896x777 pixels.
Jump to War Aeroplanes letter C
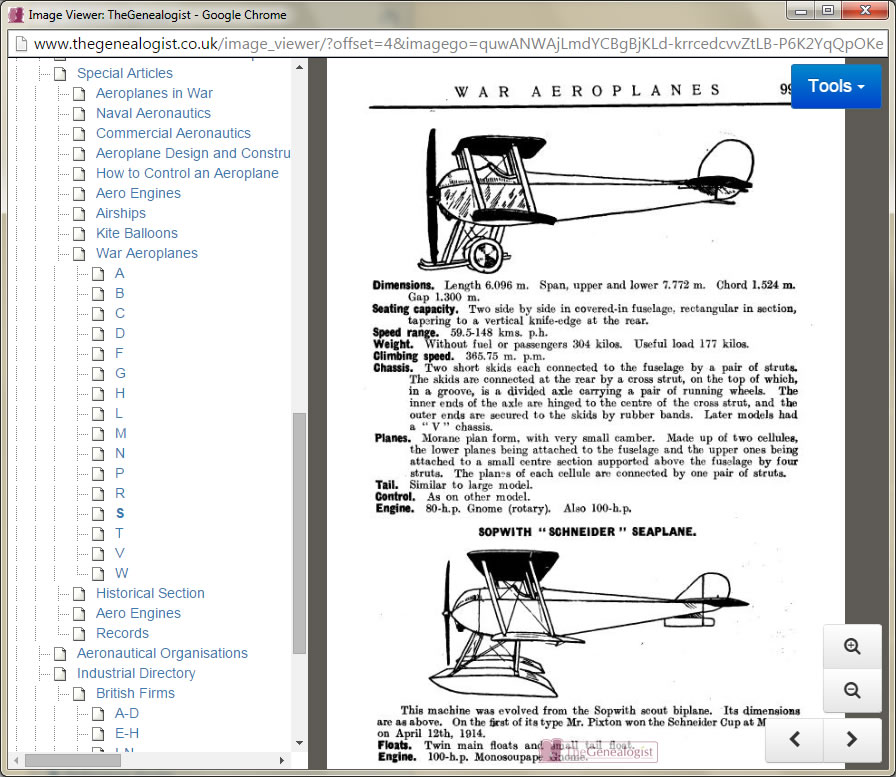119,313
